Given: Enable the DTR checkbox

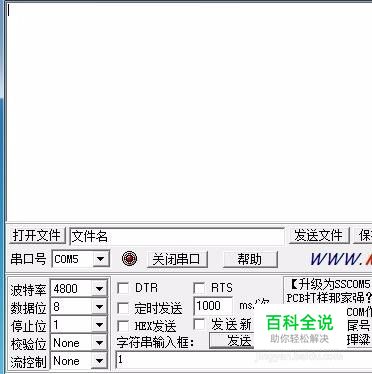Looking at the screenshot, I should point(123,288).
